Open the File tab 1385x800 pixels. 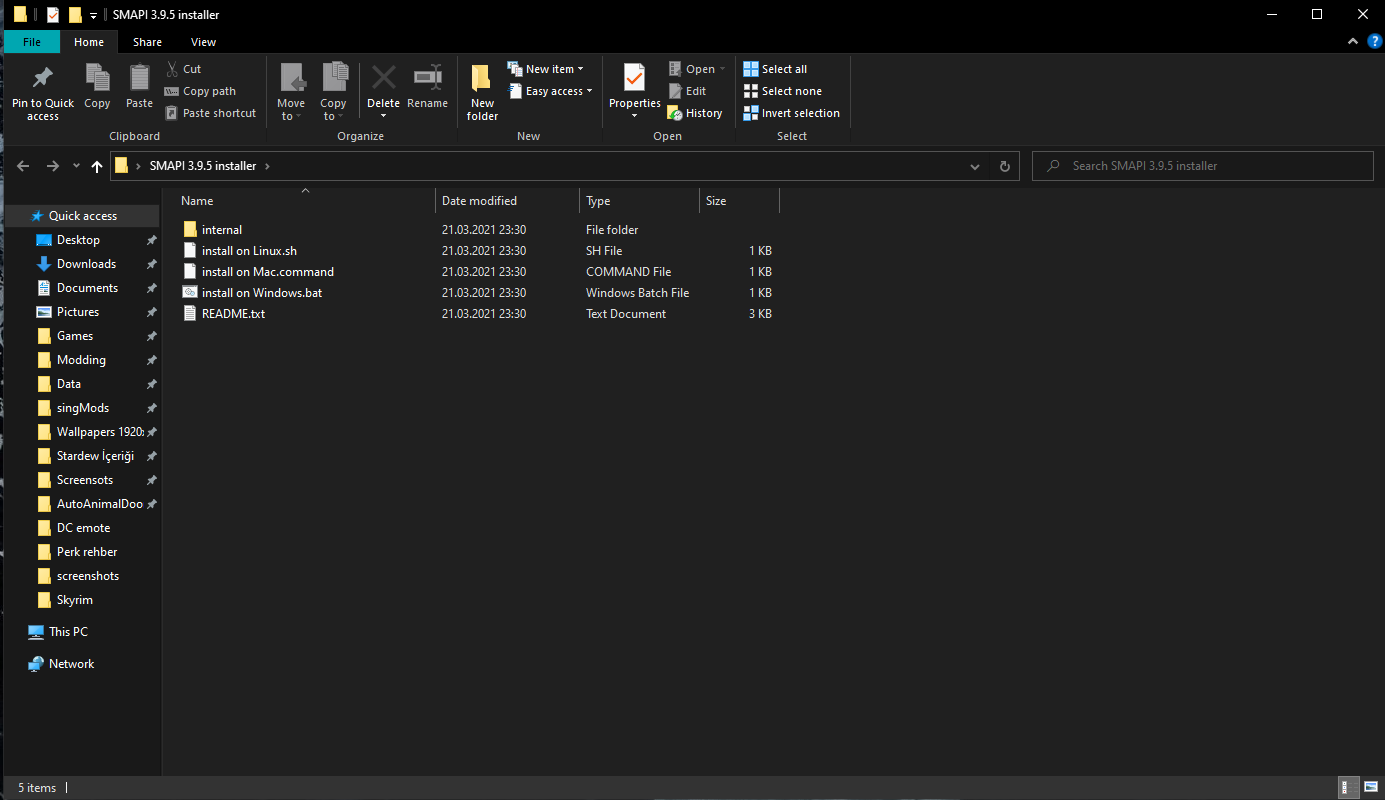click(32, 42)
